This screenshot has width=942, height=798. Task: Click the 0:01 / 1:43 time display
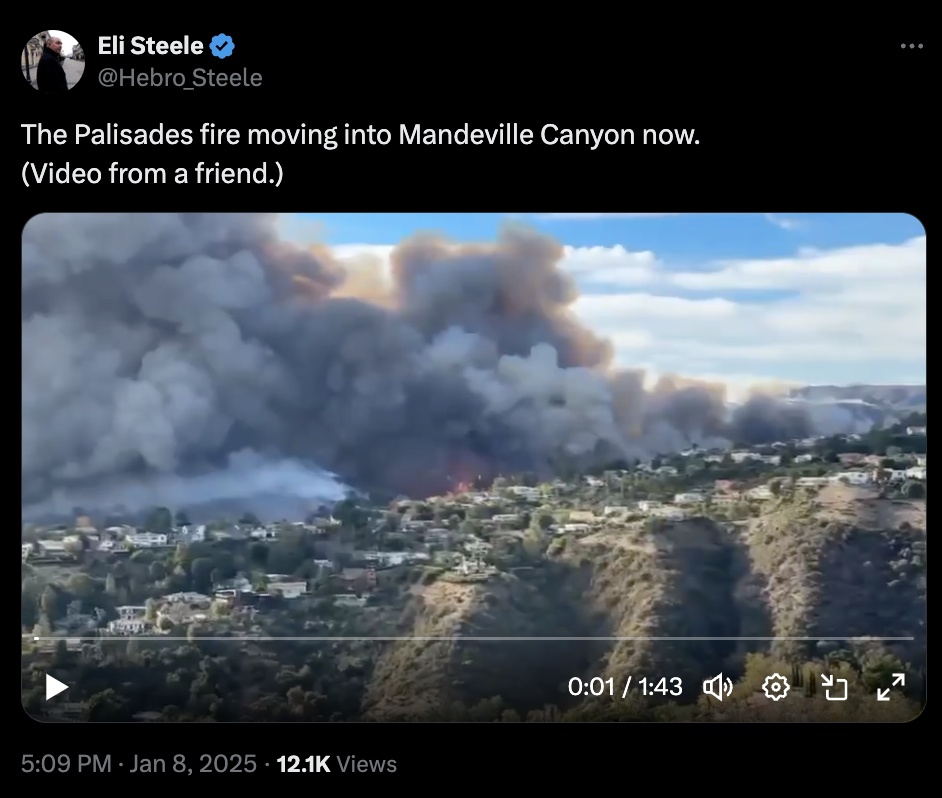tap(625, 687)
